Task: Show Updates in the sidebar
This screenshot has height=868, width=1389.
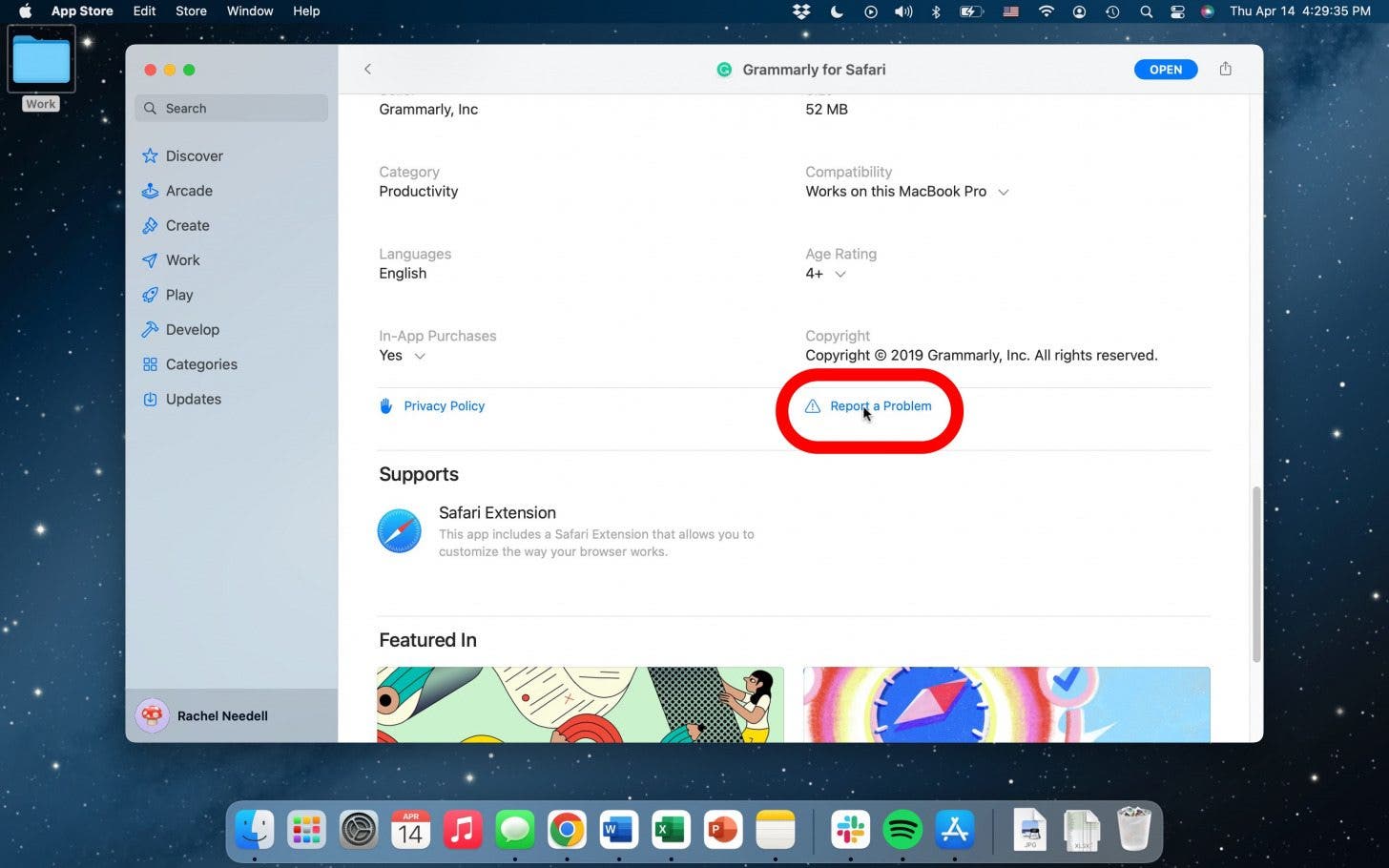Action: [x=193, y=400]
